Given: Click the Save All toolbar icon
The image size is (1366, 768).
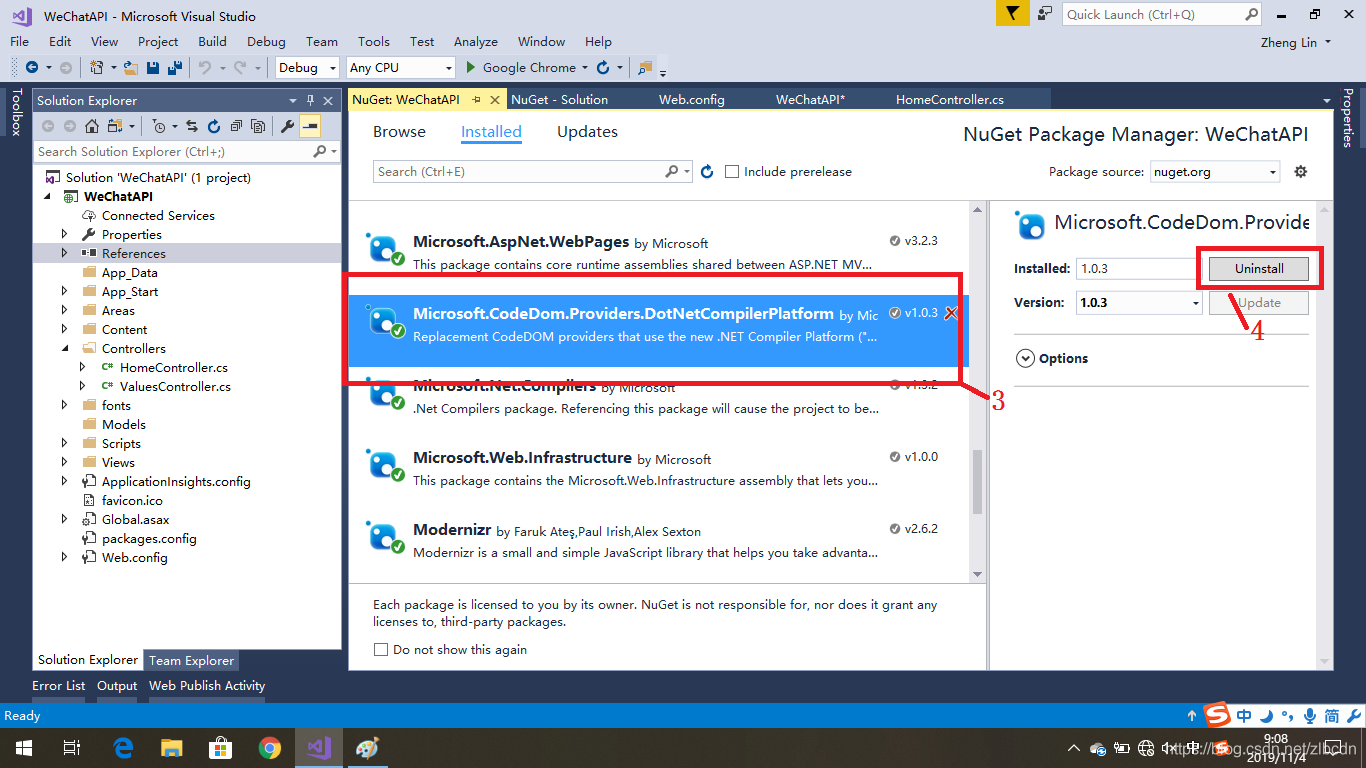Looking at the screenshot, I should [174, 68].
